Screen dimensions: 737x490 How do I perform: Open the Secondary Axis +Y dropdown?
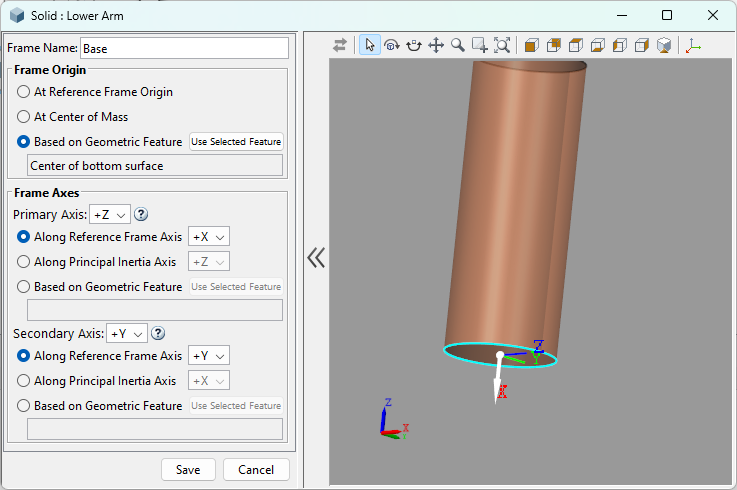pyautogui.click(x=127, y=333)
